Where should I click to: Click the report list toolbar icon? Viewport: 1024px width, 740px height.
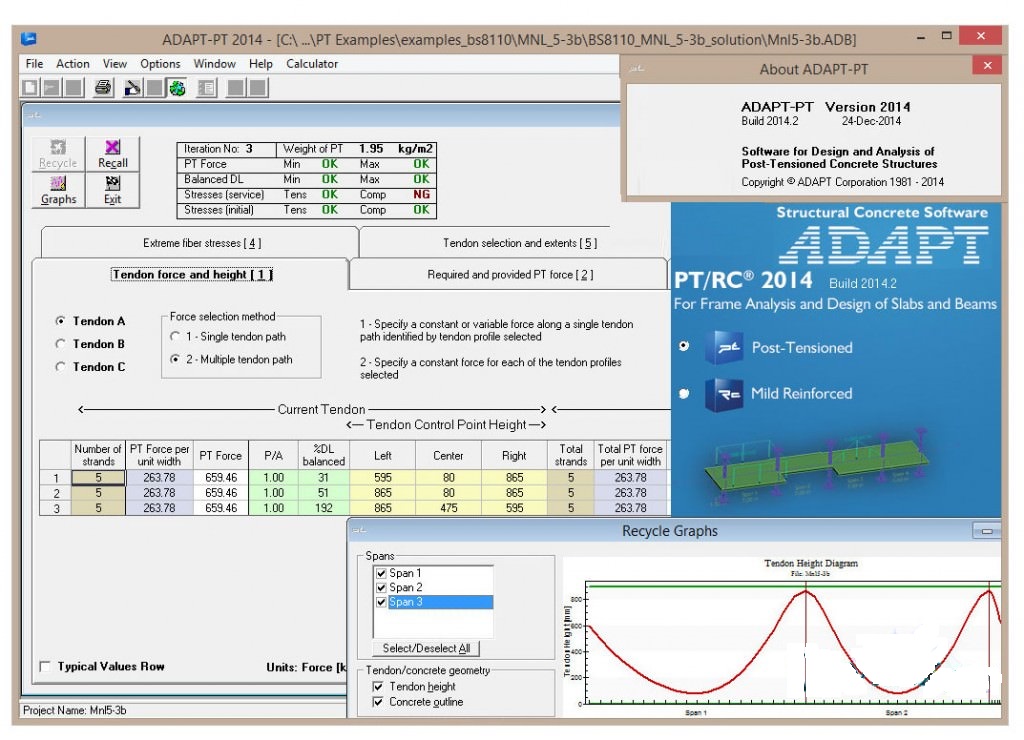(207, 88)
